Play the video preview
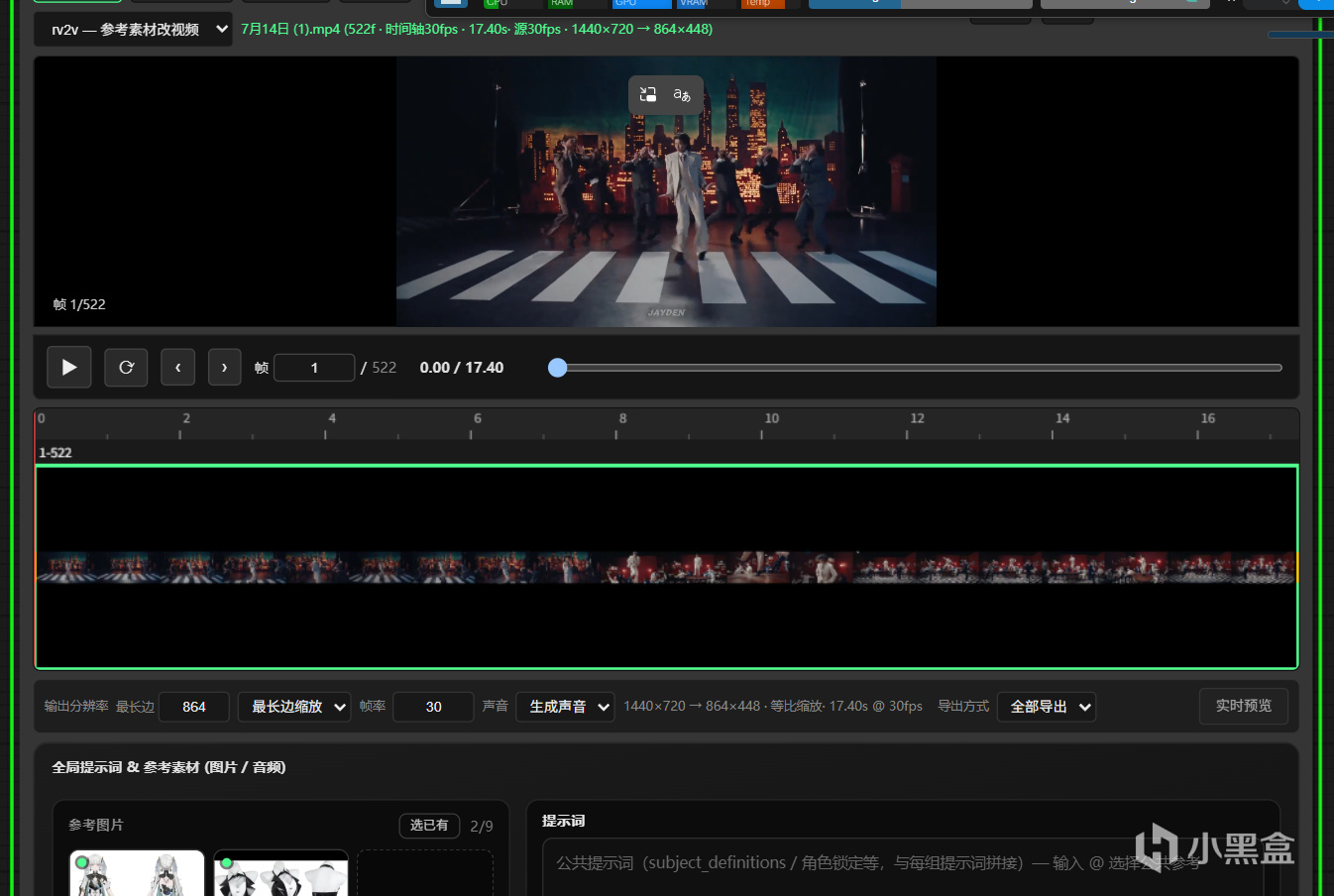 69,367
